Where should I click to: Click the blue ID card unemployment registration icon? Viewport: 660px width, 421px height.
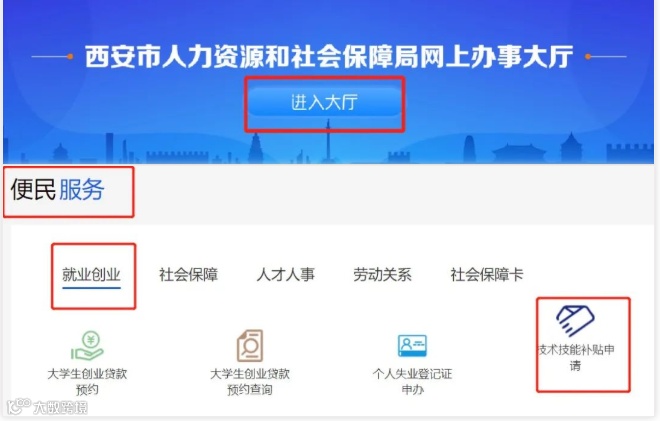click(412, 346)
